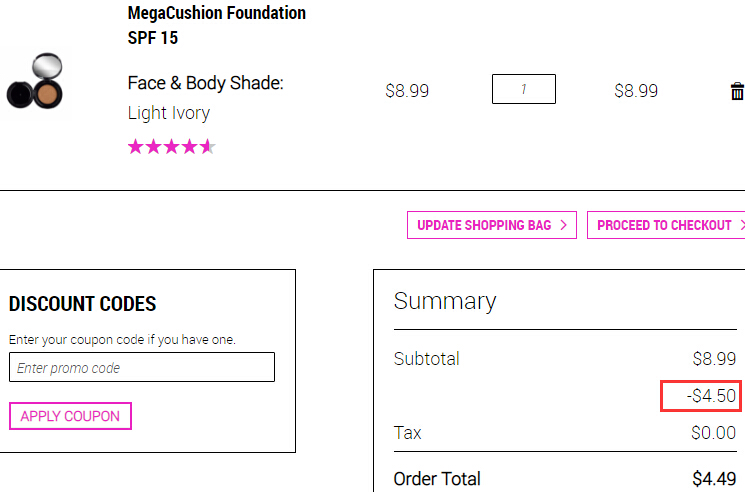The image size is (745, 492).
Task: Click the Apply Coupon button
Action: coord(70,416)
